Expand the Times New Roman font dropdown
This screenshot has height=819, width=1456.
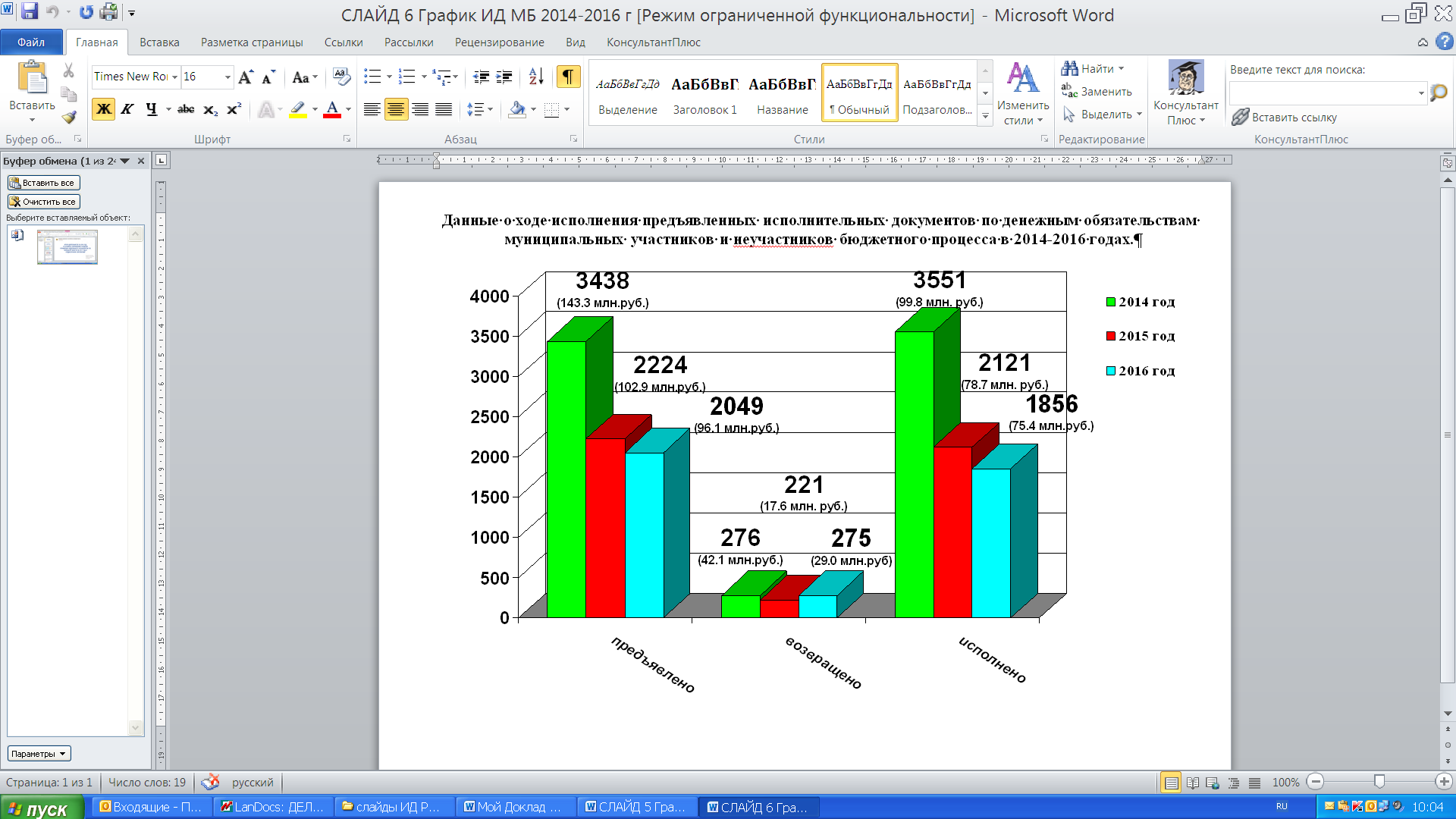[174, 77]
